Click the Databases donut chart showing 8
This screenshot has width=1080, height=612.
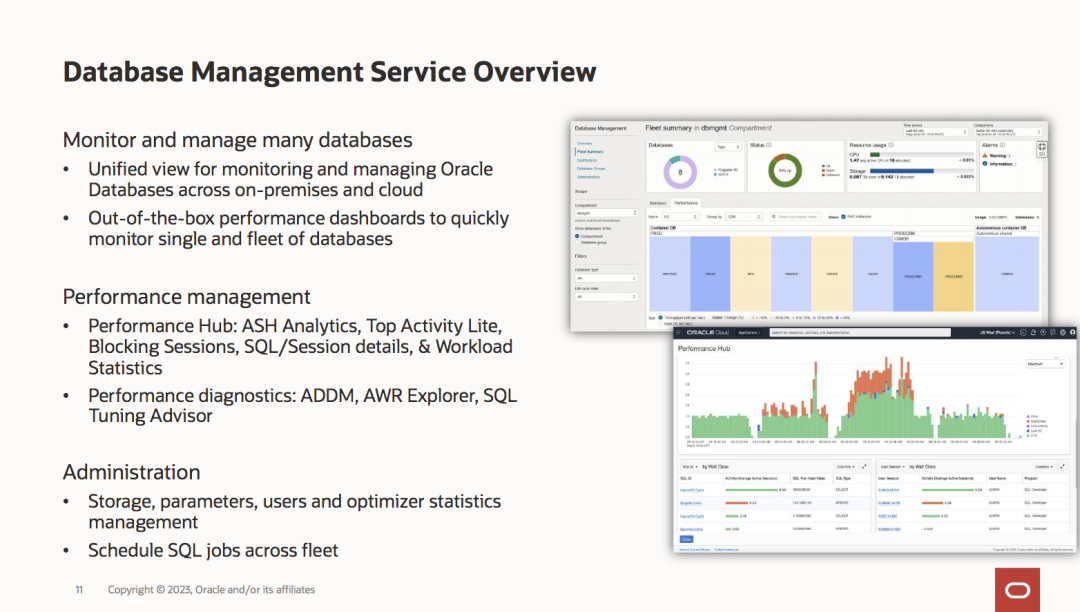[680, 172]
